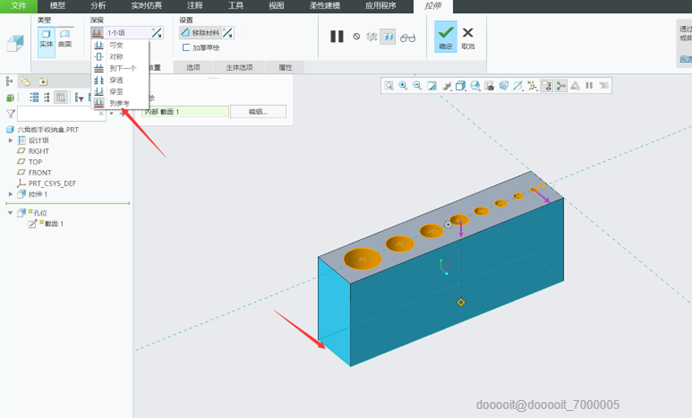Viewport: 692px width, 418px height.
Task: Click the 编辑... sketch button
Action: point(257,111)
